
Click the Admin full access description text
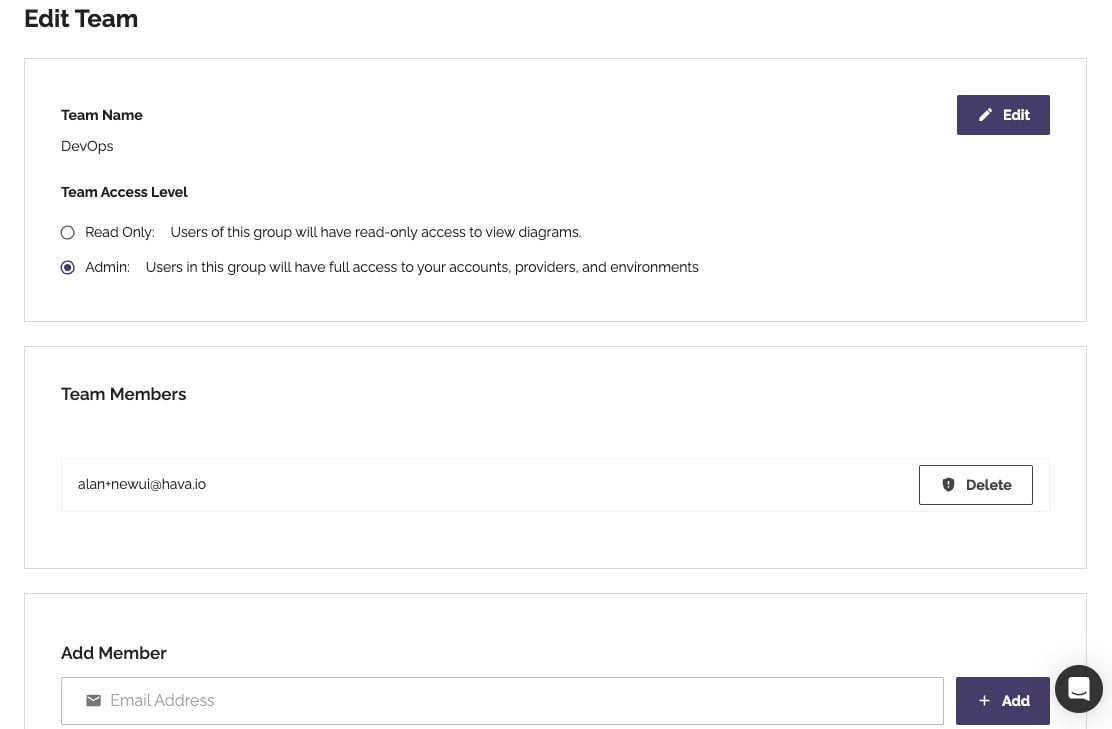422,267
